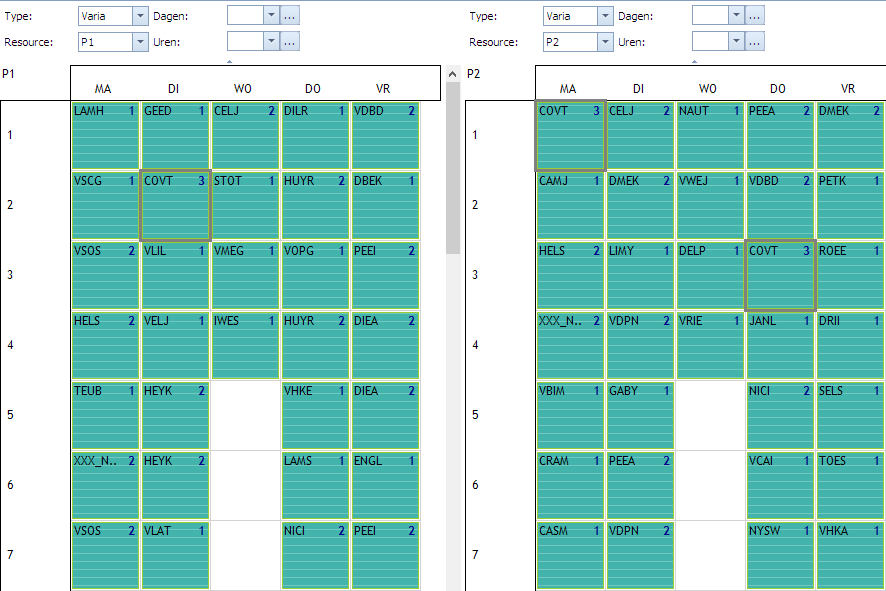
Task: Select the VBIM cell in the P2 timetable
Action: [570, 416]
